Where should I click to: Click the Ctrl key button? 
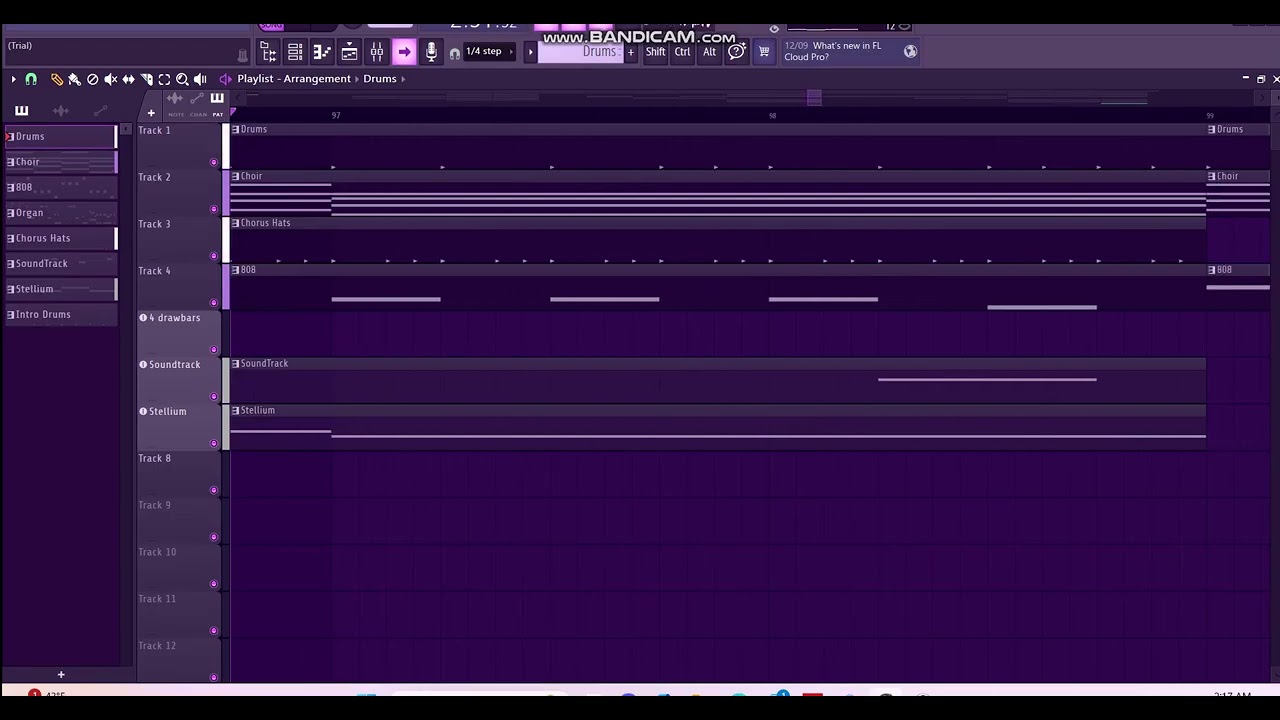click(682, 52)
